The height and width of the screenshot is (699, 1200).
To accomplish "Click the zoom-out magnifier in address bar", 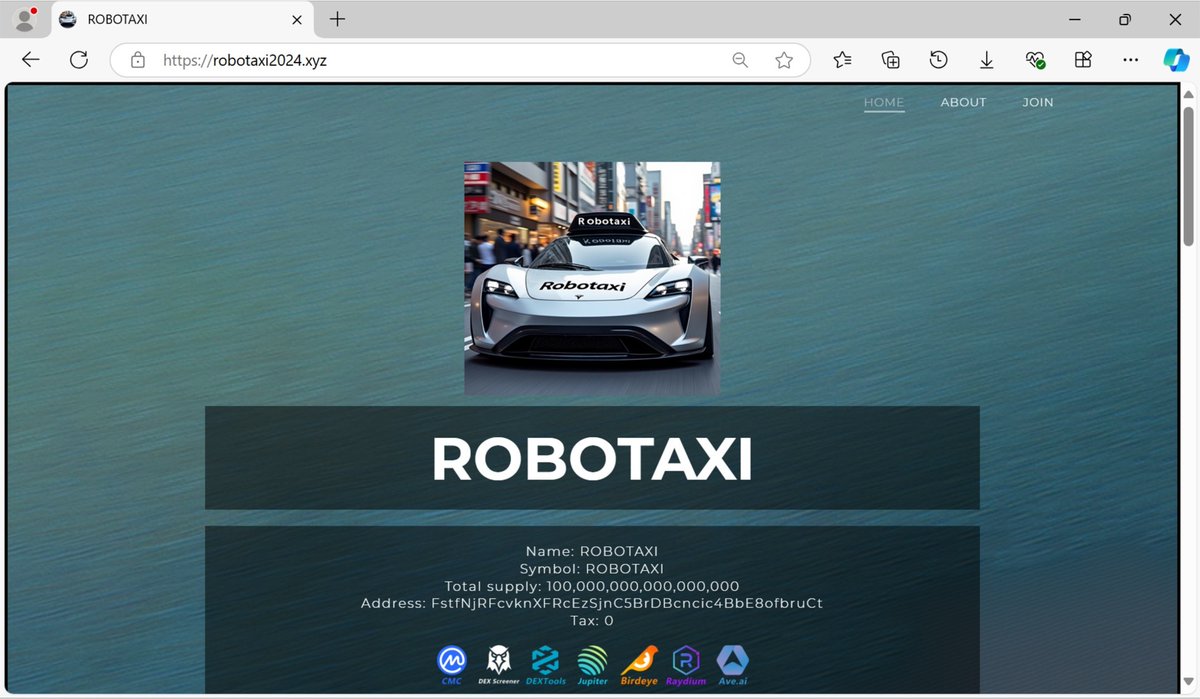I will point(740,60).
